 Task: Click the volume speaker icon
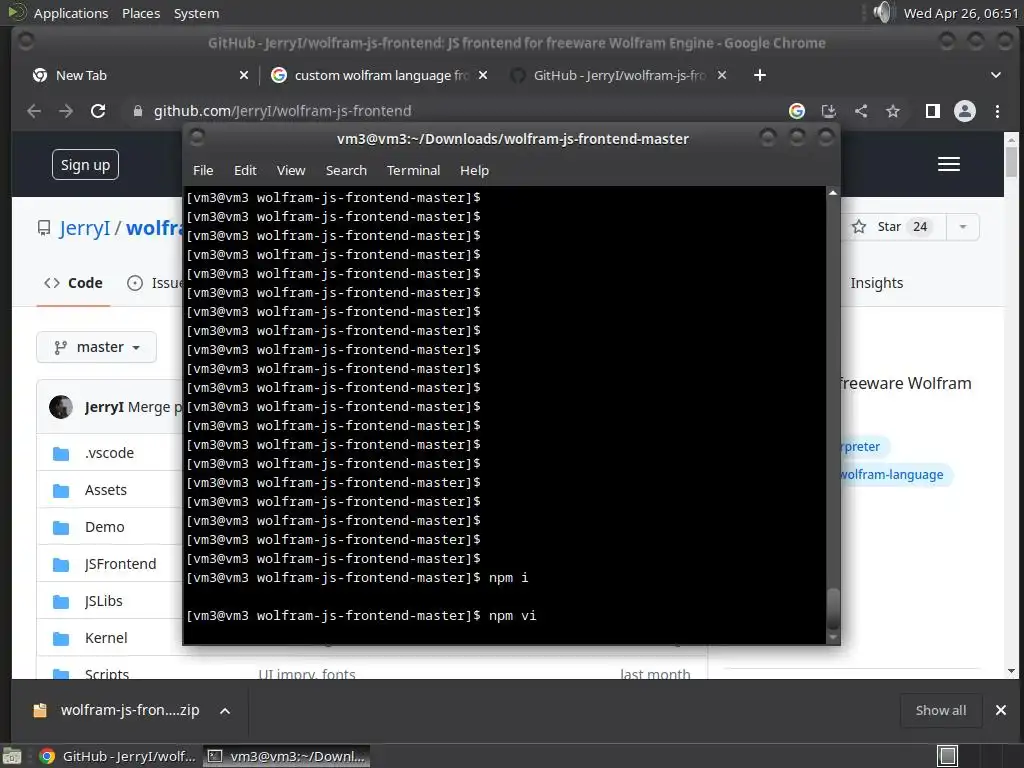click(x=882, y=12)
